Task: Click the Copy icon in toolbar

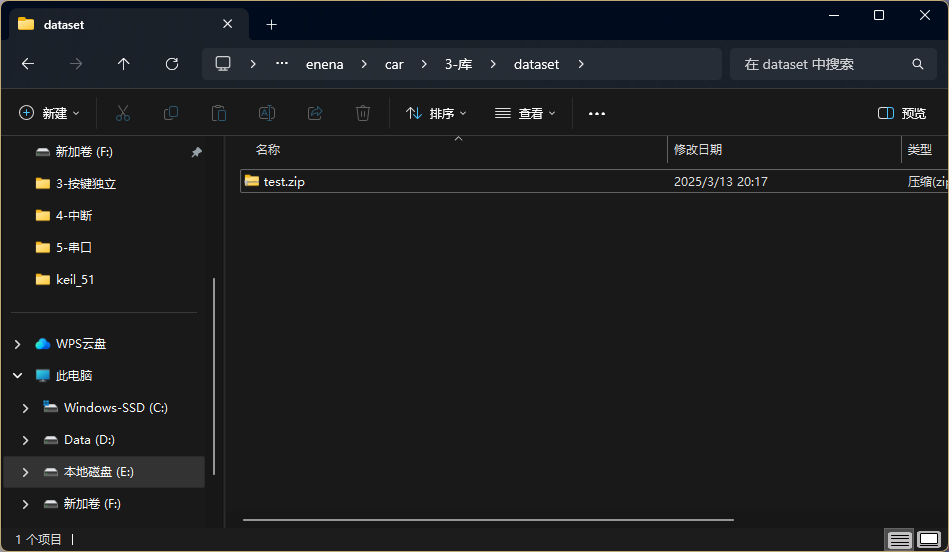Action: 171,113
